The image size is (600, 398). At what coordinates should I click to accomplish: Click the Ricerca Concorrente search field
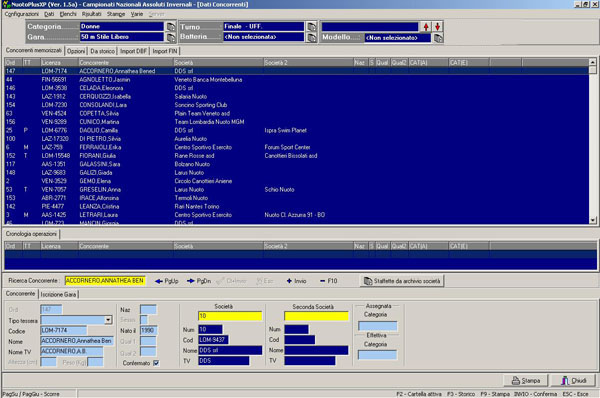(x=105, y=281)
